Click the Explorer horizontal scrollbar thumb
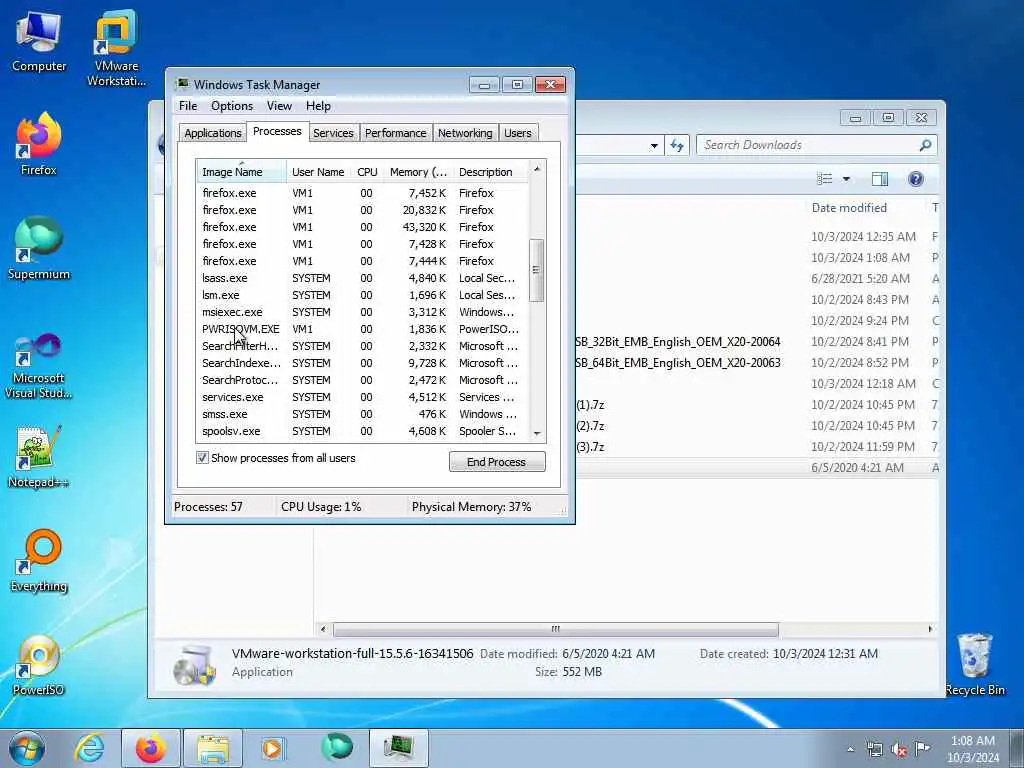The image size is (1024, 768). click(556, 629)
